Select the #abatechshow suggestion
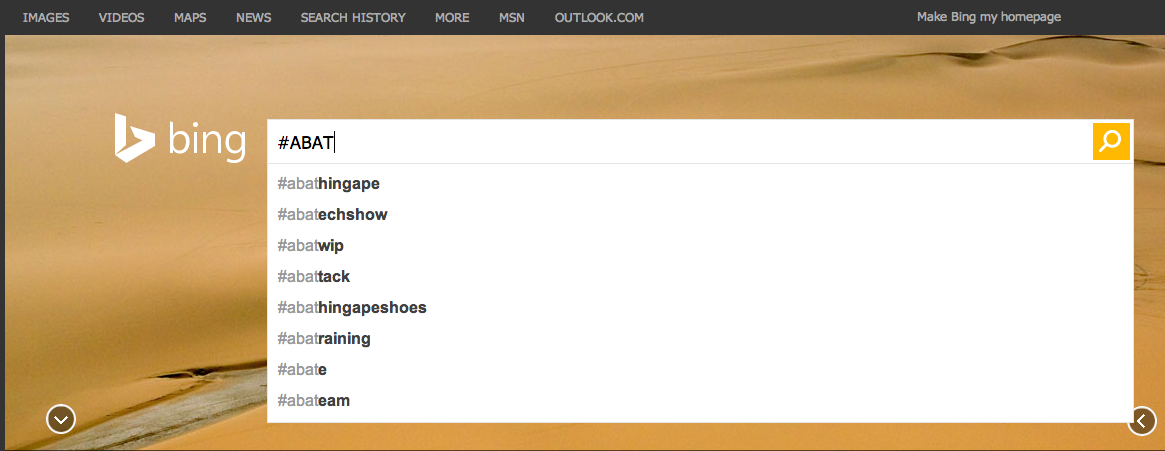The image size is (1165, 451). (700, 215)
